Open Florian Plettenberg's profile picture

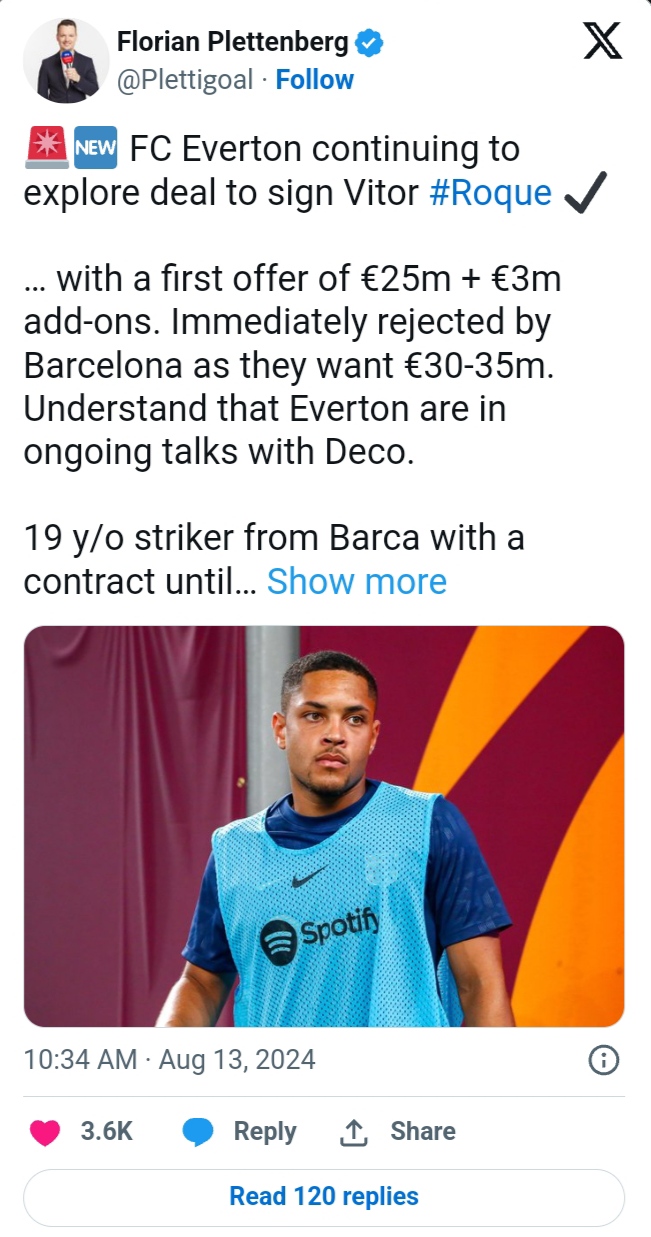click(68, 60)
